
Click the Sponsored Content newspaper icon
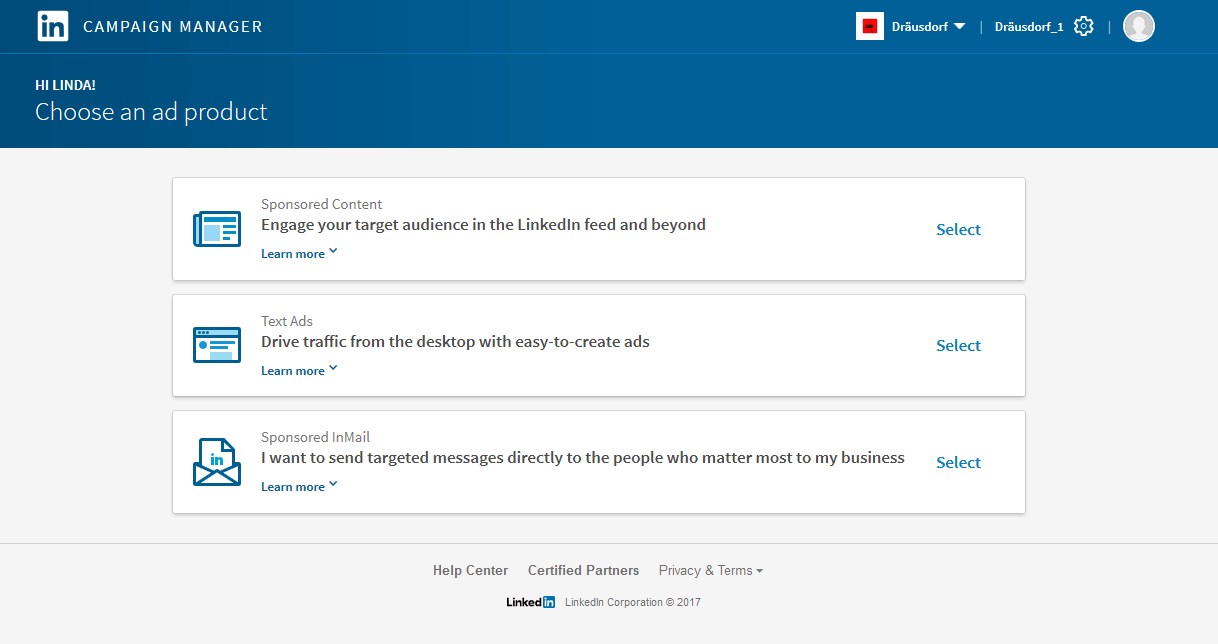click(x=217, y=229)
